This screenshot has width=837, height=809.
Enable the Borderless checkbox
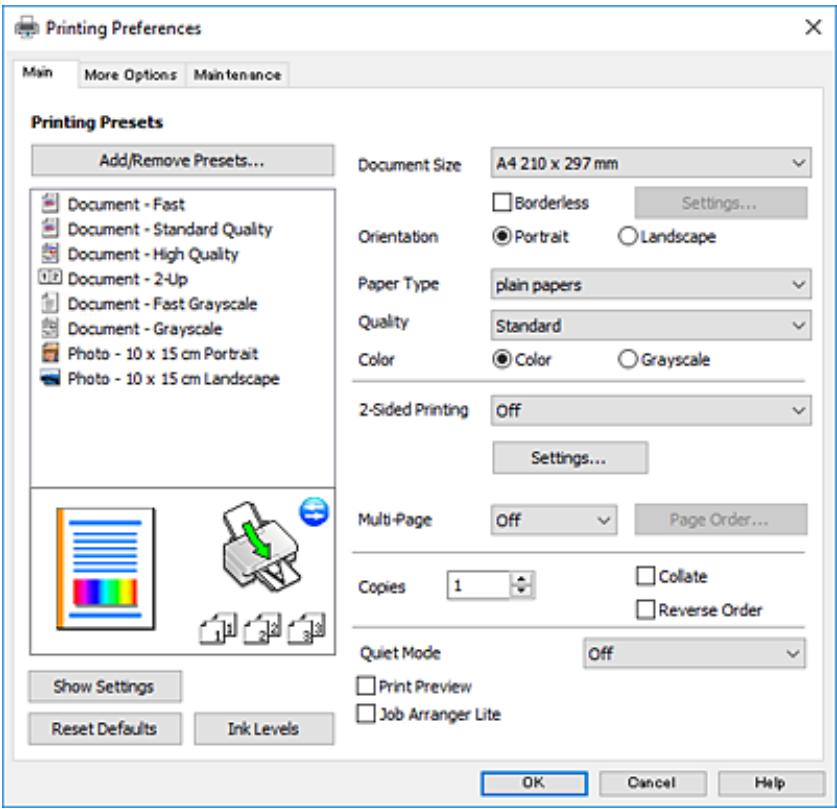click(501, 203)
